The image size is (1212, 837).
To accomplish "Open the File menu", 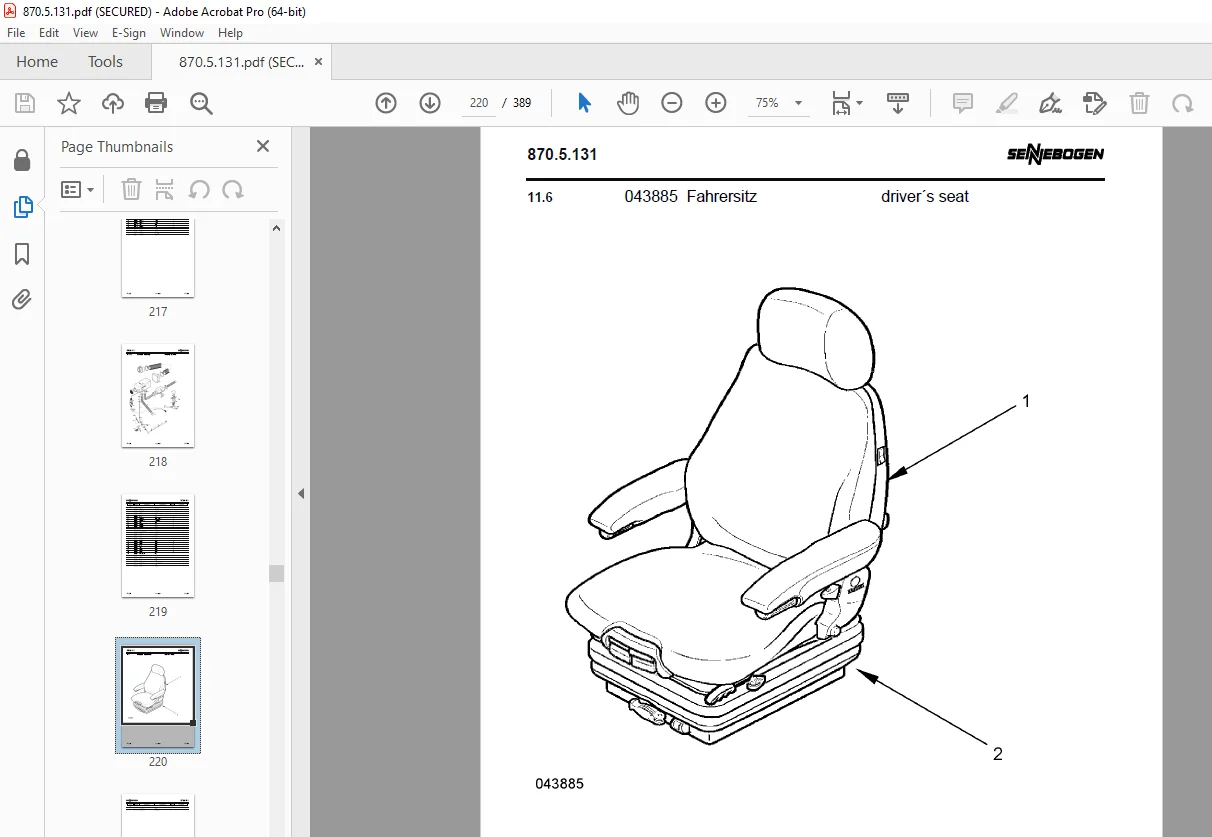I will pos(16,33).
